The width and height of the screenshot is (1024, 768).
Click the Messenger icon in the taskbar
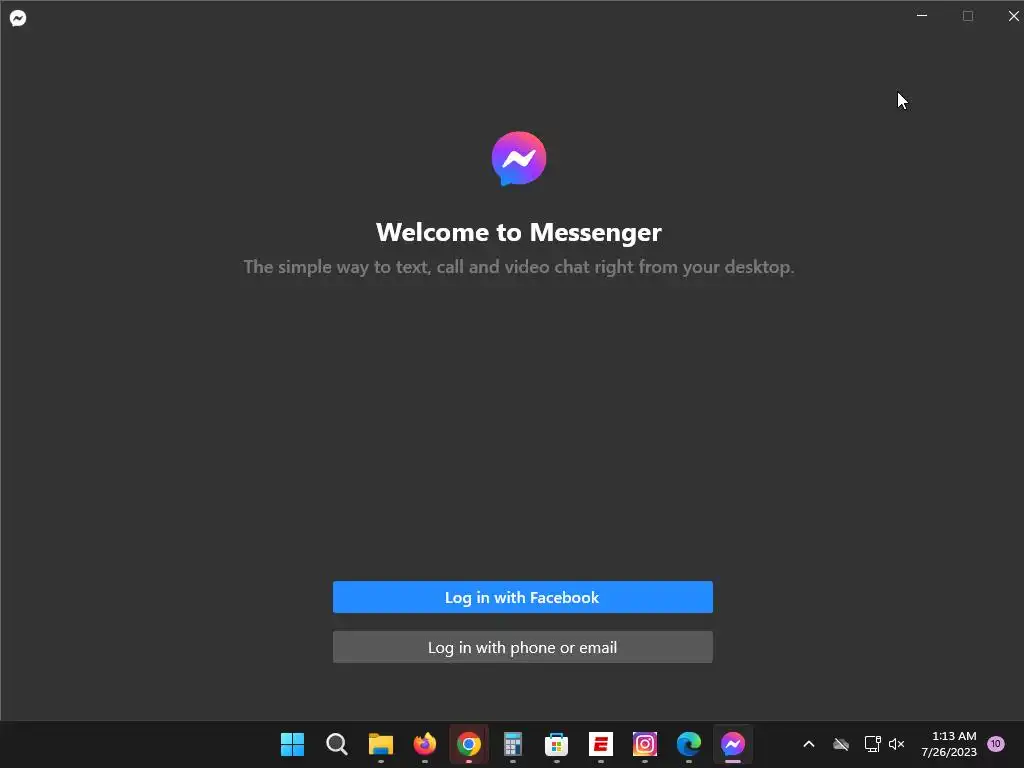coord(733,744)
